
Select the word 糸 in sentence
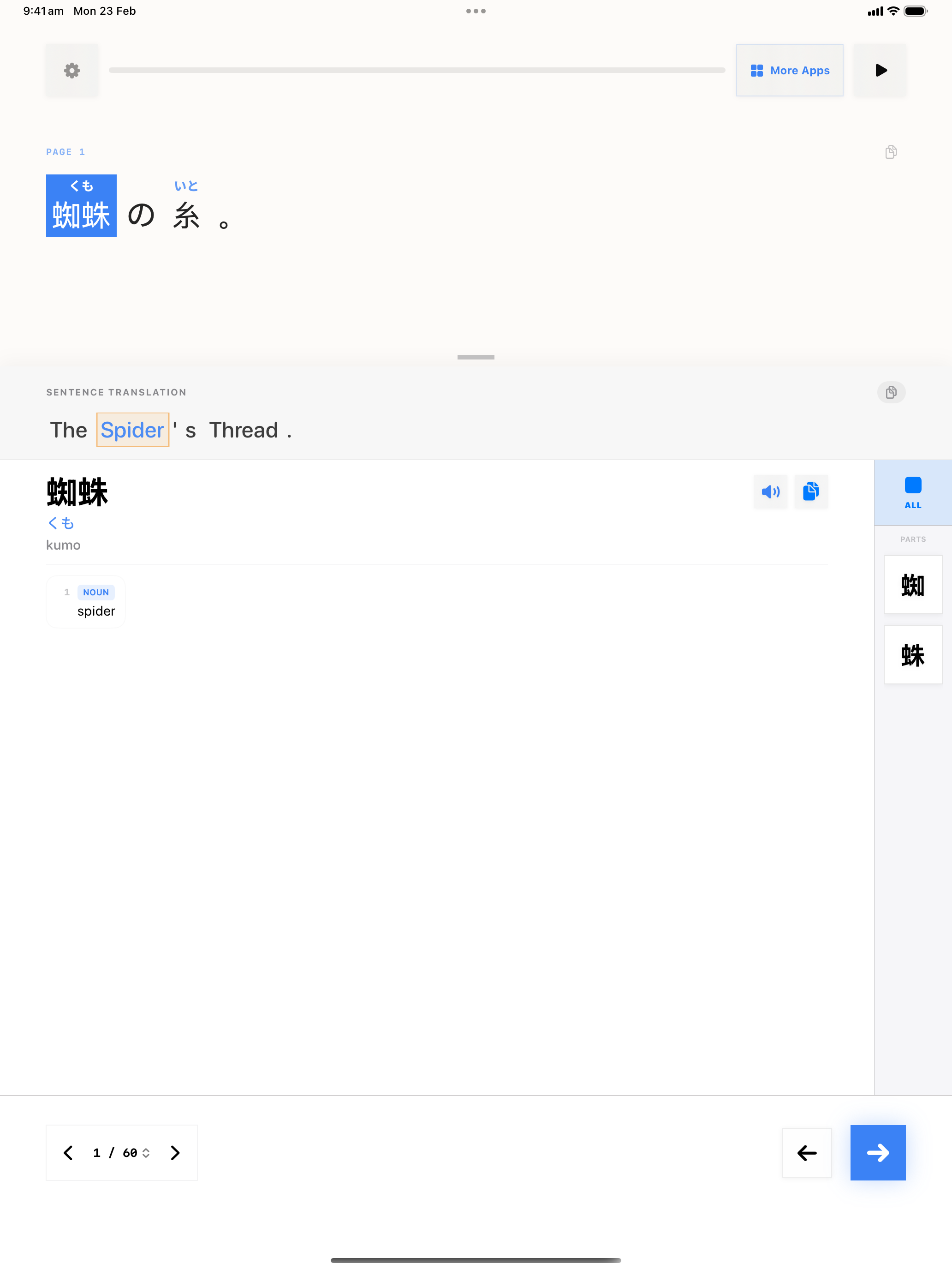(186, 216)
